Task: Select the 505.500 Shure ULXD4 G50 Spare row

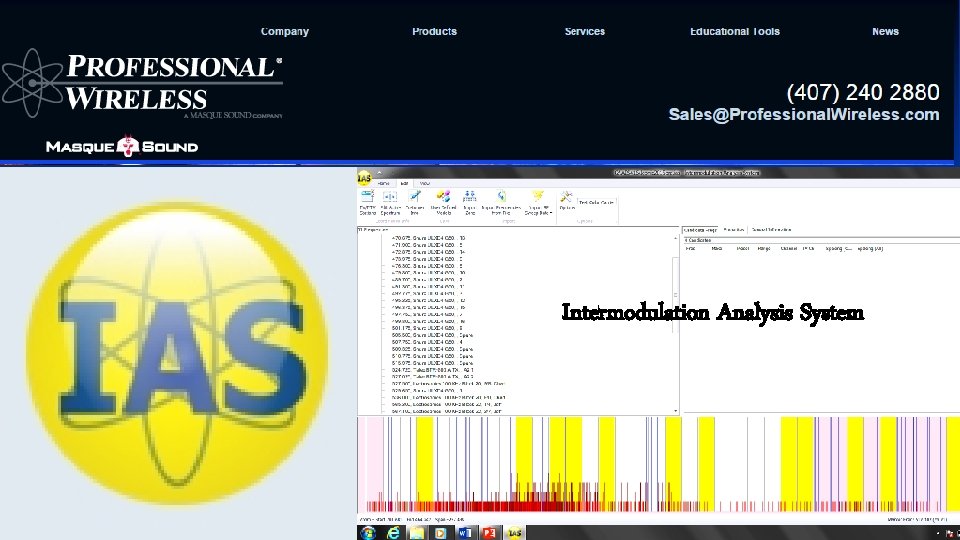Action: coord(432,336)
